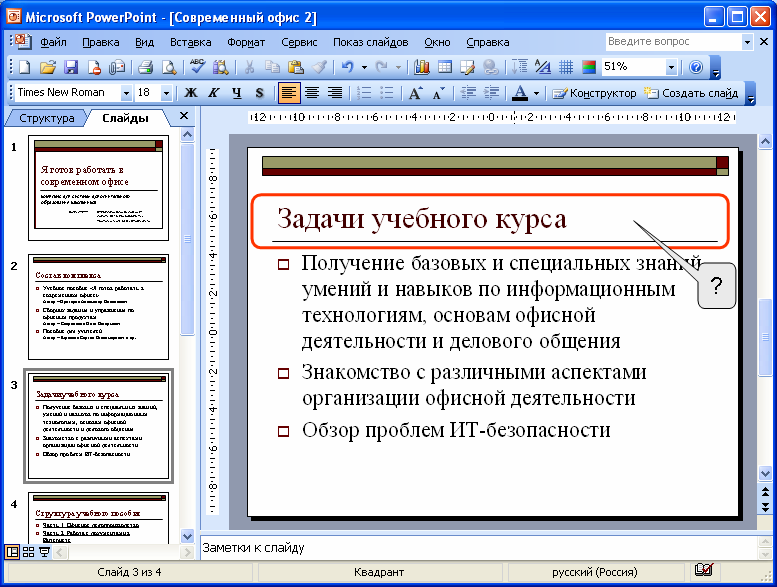The height and width of the screenshot is (587, 777).
Task: Switch to normal view icon
Action: (12, 552)
